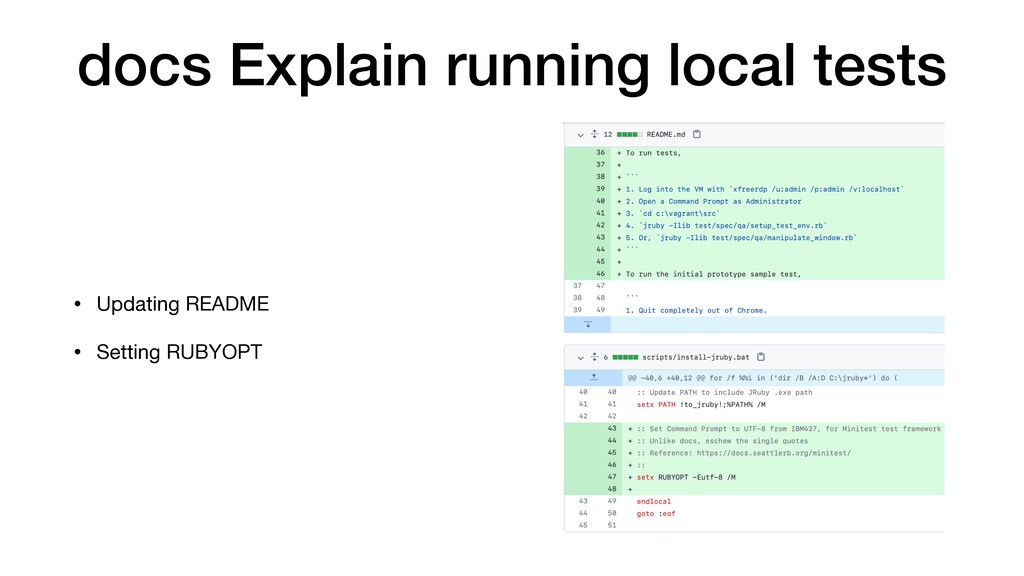
Task: Click line number 39 in README additions
Action: pos(600,189)
